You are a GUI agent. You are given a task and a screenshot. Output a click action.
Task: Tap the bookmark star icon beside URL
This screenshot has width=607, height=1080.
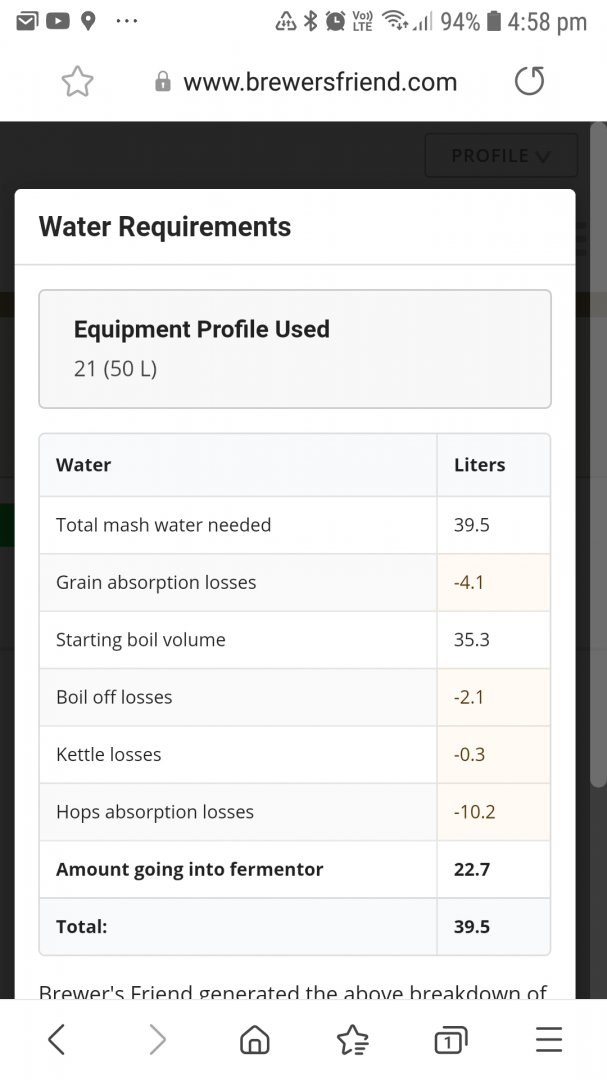tap(77, 82)
